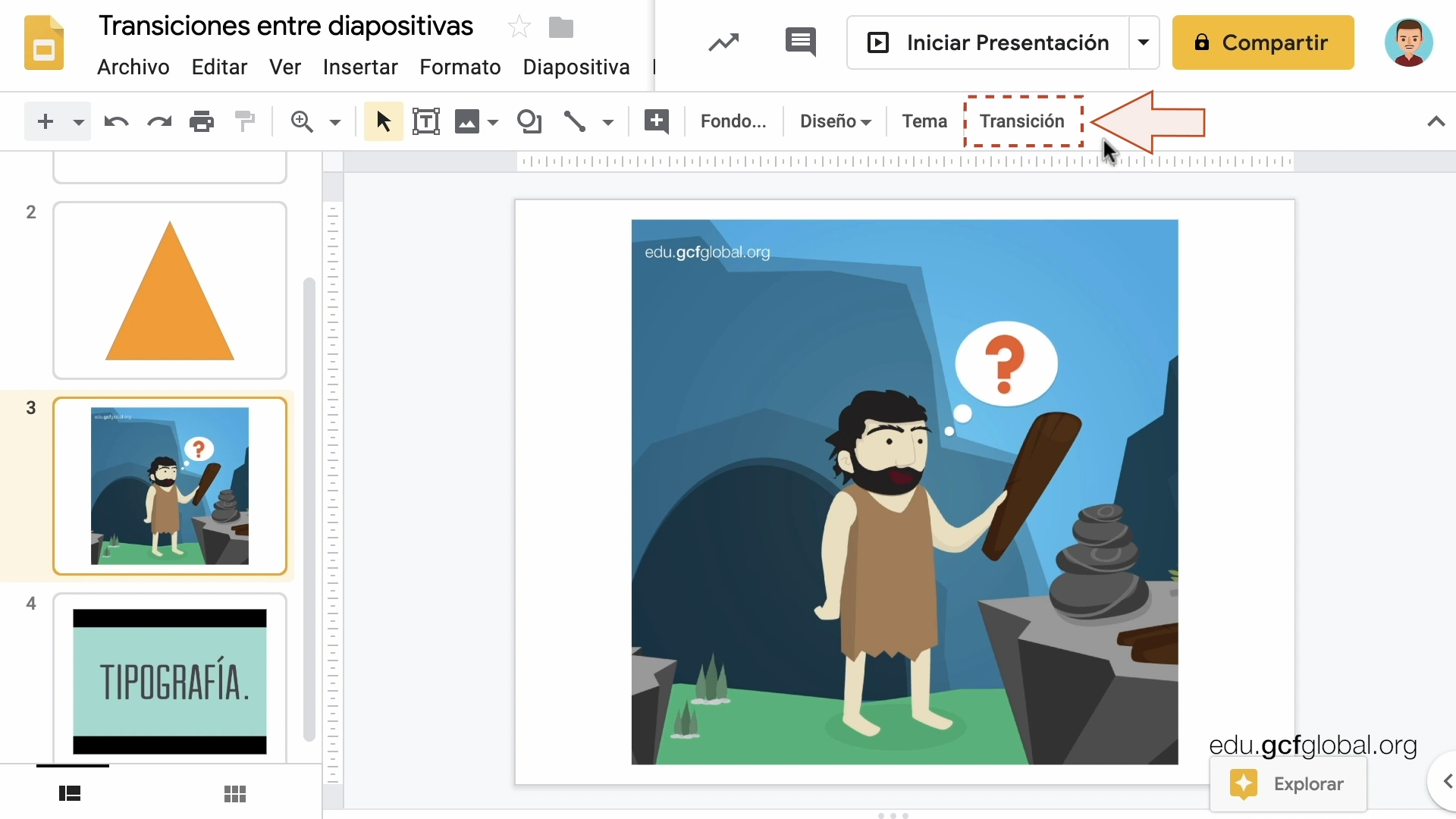Switch to grid view icon

235,793
